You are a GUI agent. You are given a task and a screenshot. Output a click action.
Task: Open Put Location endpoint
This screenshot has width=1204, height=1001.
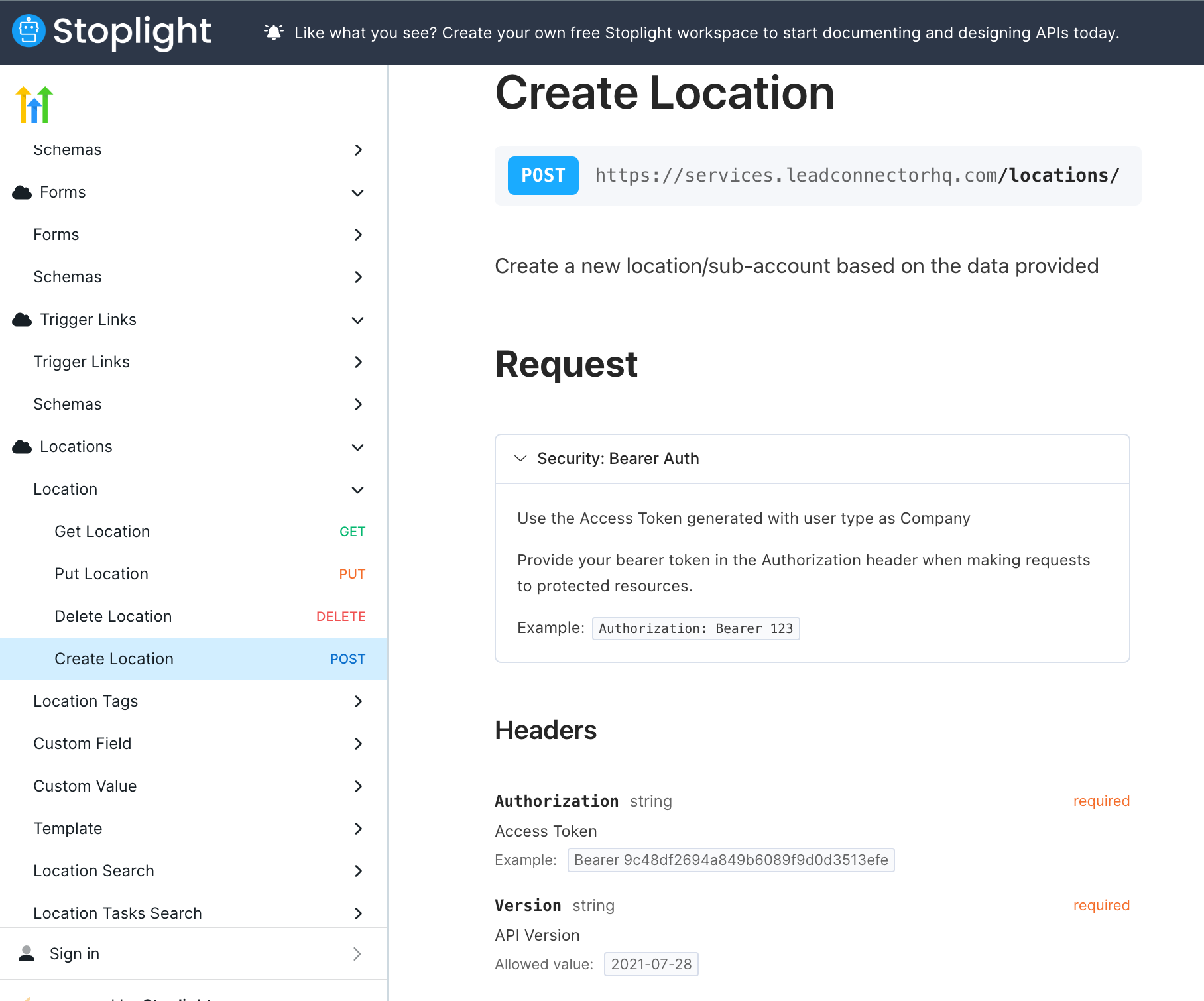click(194, 574)
